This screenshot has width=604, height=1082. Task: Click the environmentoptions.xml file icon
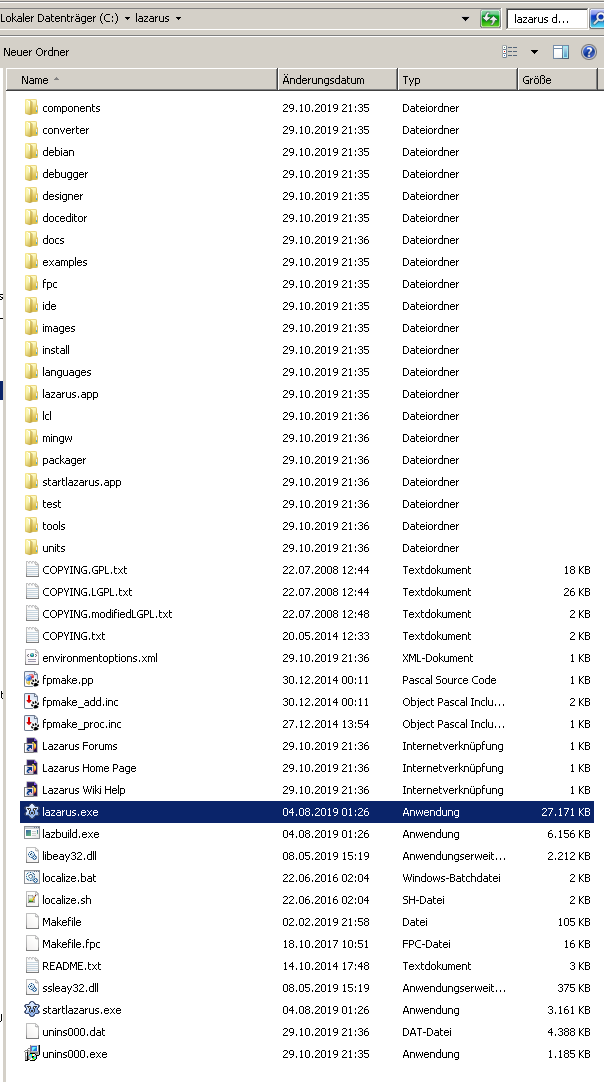[x=32, y=658]
